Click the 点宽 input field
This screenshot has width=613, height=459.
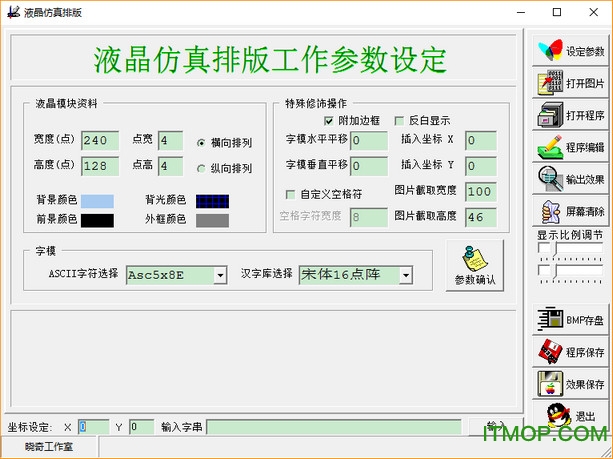(x=170, y=140)
